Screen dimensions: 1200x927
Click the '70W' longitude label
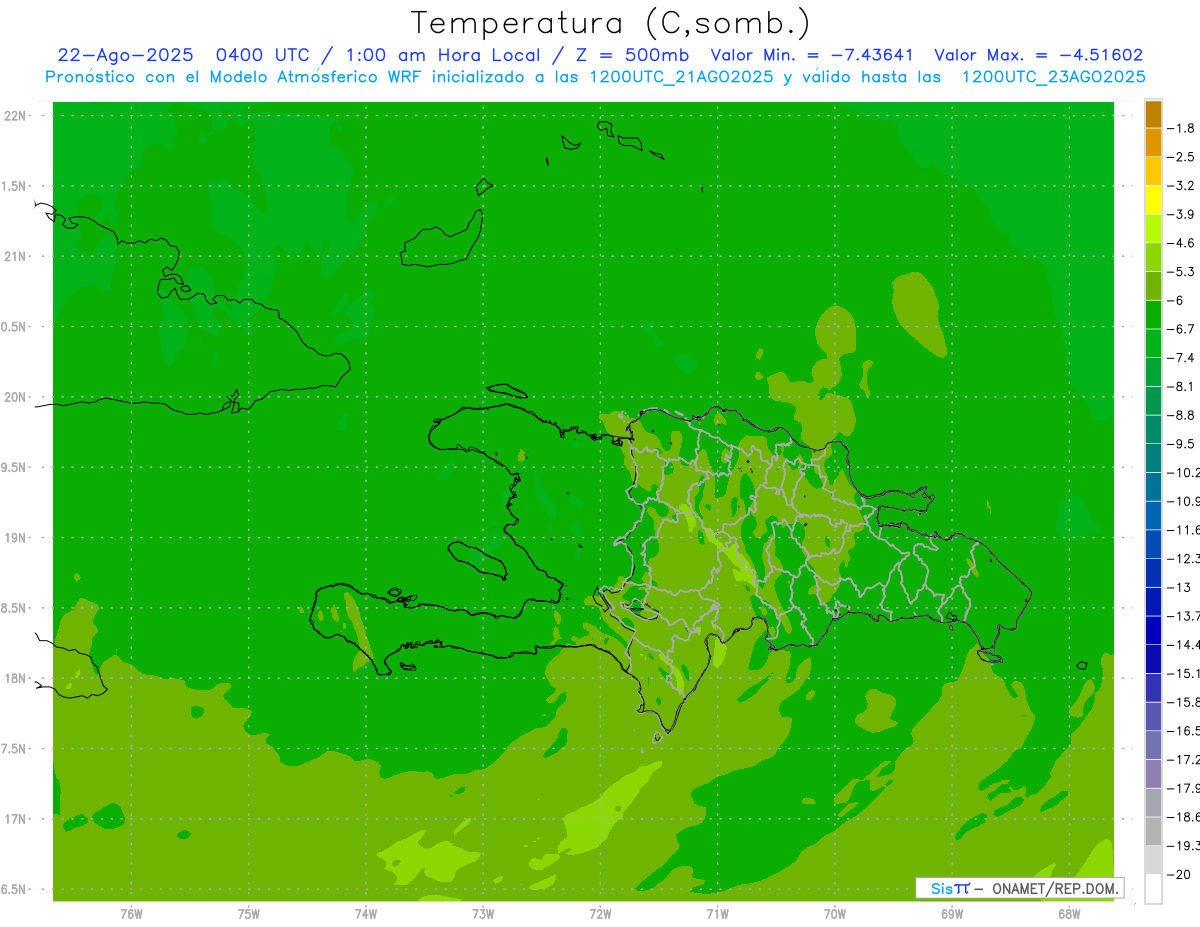tap(834, 913)
